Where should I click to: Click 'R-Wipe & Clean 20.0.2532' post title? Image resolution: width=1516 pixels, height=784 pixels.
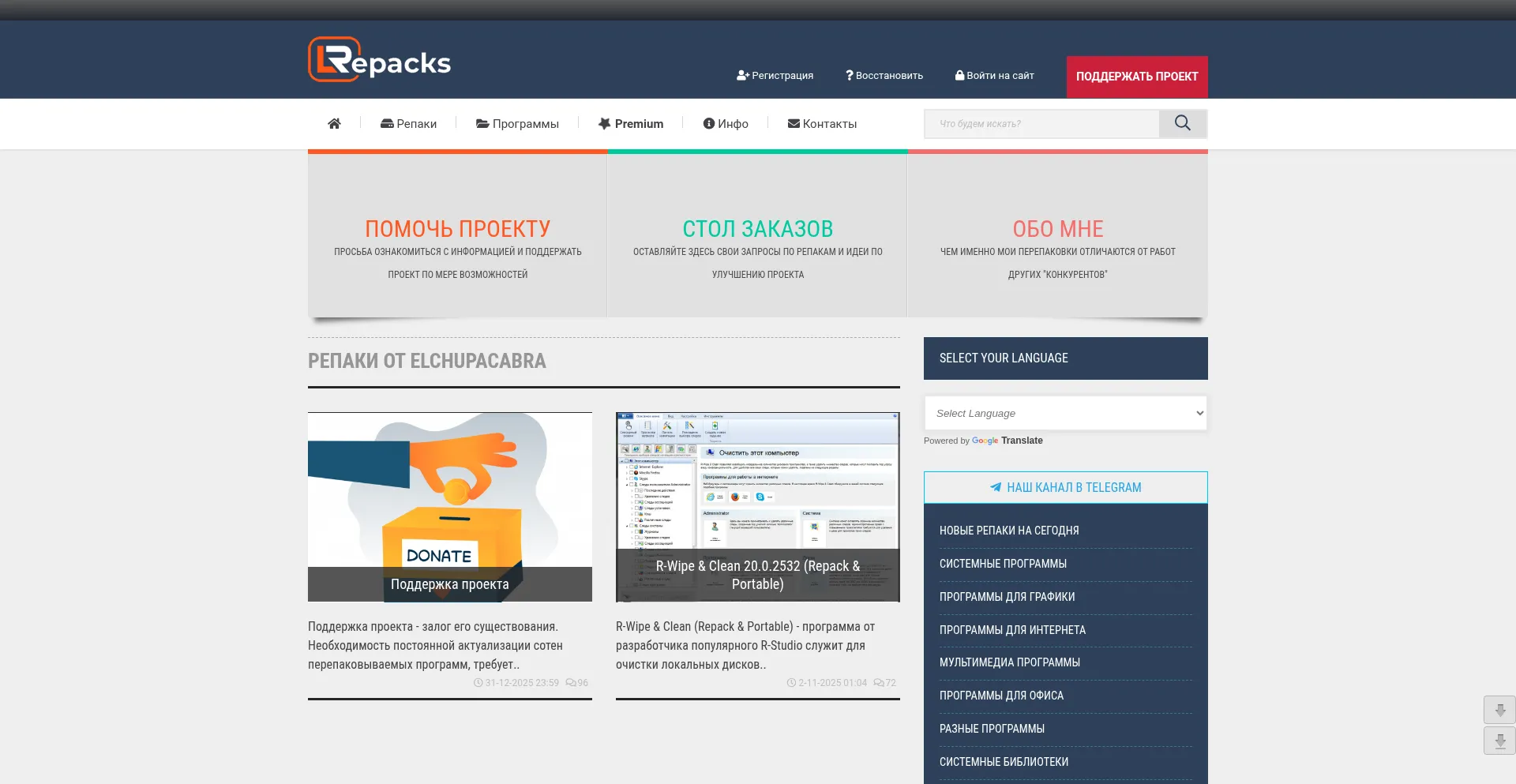758,575
